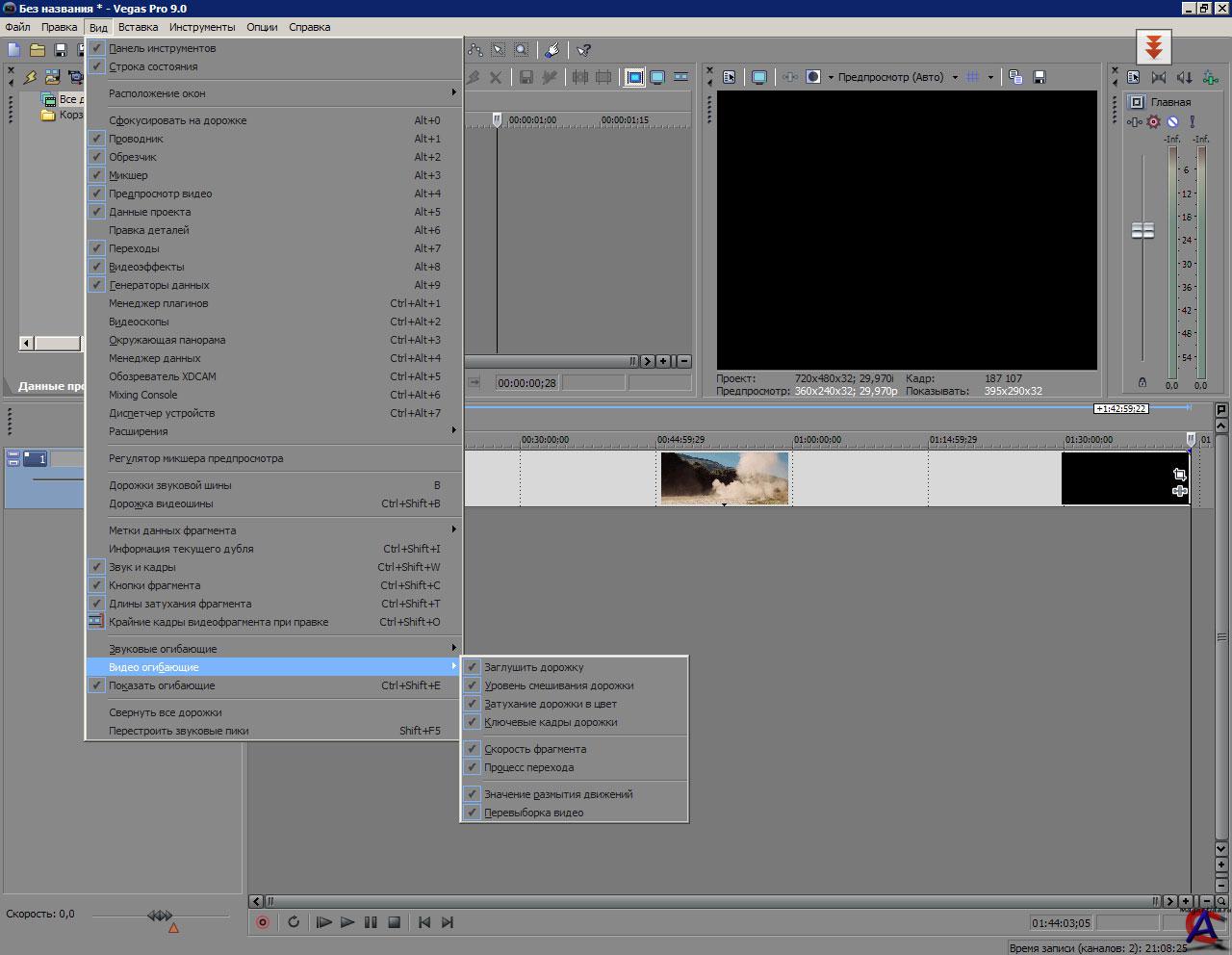The height and width of the screenshot is (955, 1232).
Task: Adjust the master volume fader
Action: 1142,231
